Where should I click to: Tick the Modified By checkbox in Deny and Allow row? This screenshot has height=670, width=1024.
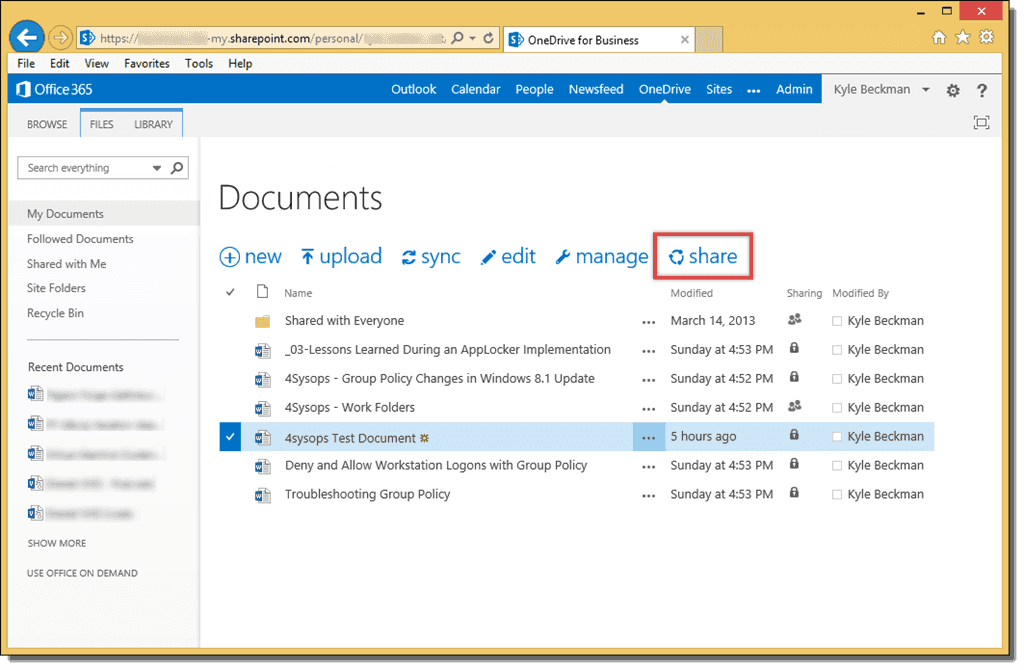point(837,466)
